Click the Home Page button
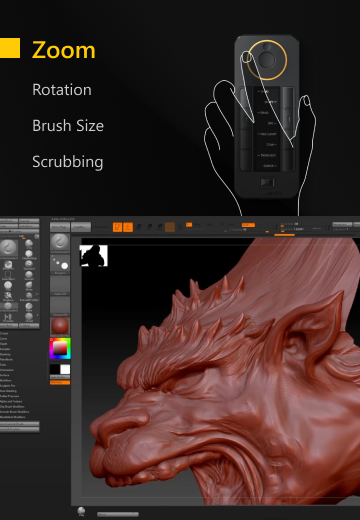This screenshot has width=360, height=520. tap(60, 227)
